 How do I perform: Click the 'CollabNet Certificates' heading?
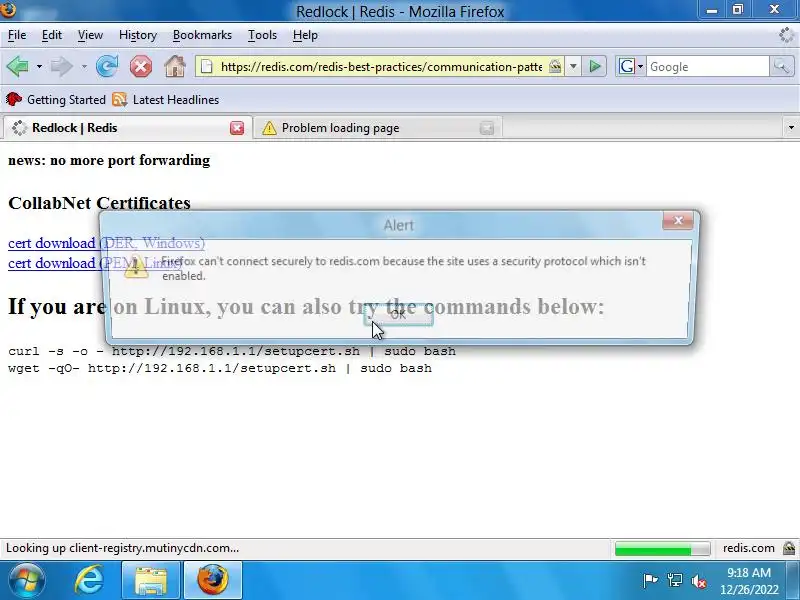pos(99,203)
